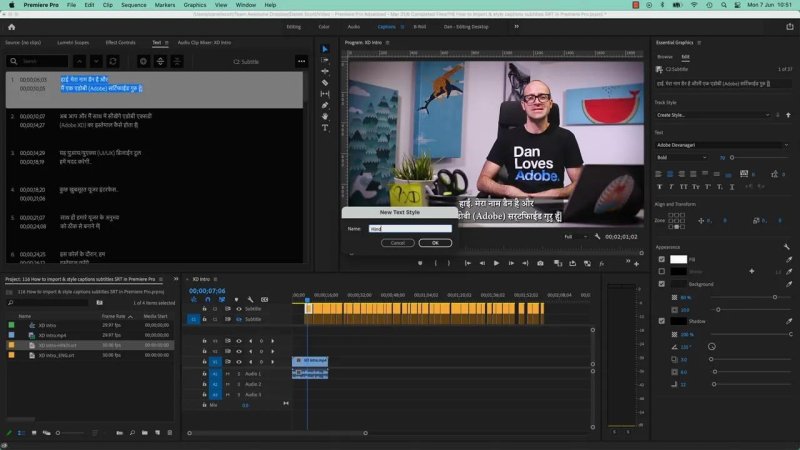
Task: Open the Full playback resolution dropdown
Action: point(575,237)
